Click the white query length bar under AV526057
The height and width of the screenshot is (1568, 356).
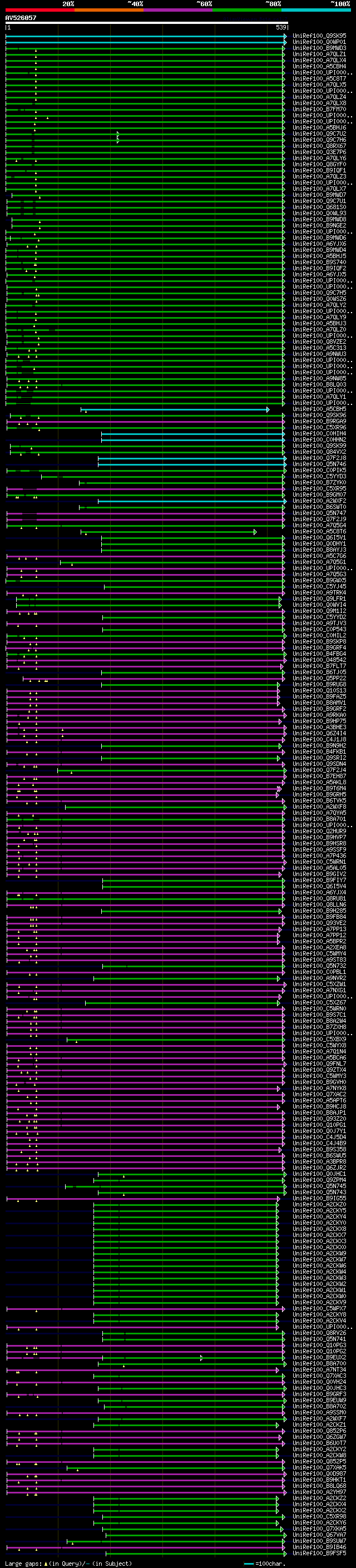point(147,23)
